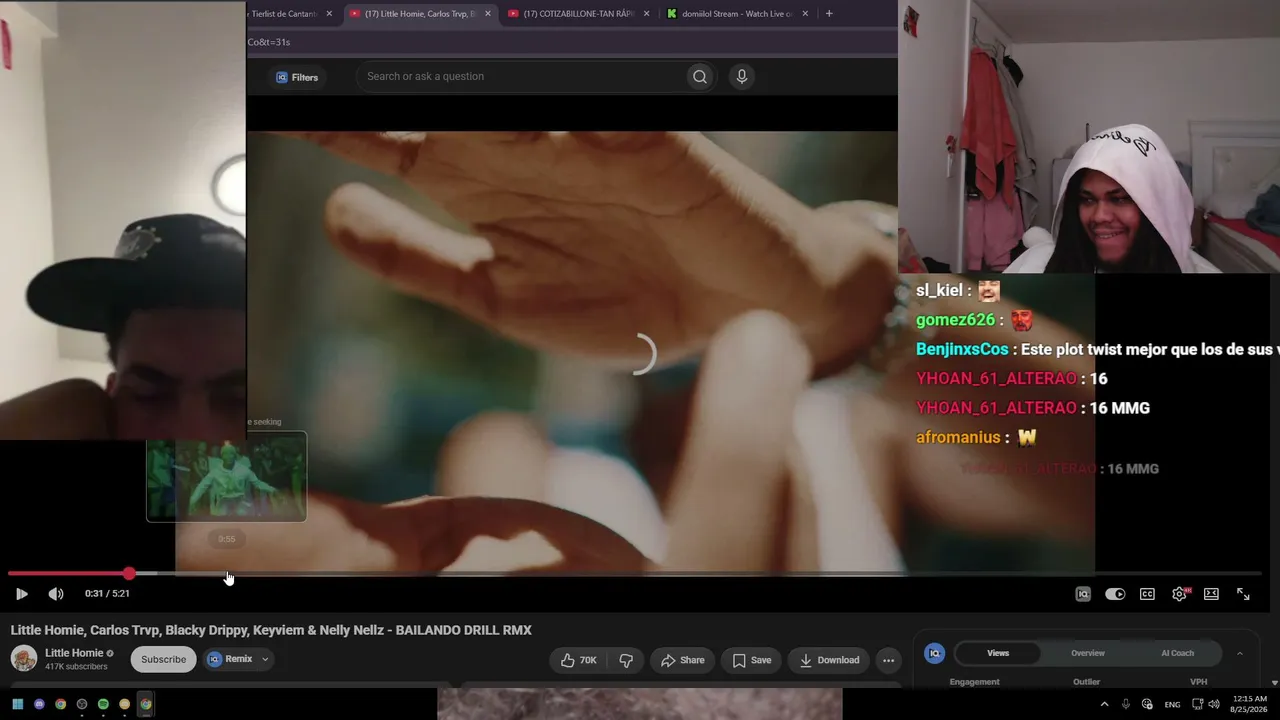This screenshot has width=1280, height=720.
Task: Click the browser address bar URL
Action: [x=269, y=42]
